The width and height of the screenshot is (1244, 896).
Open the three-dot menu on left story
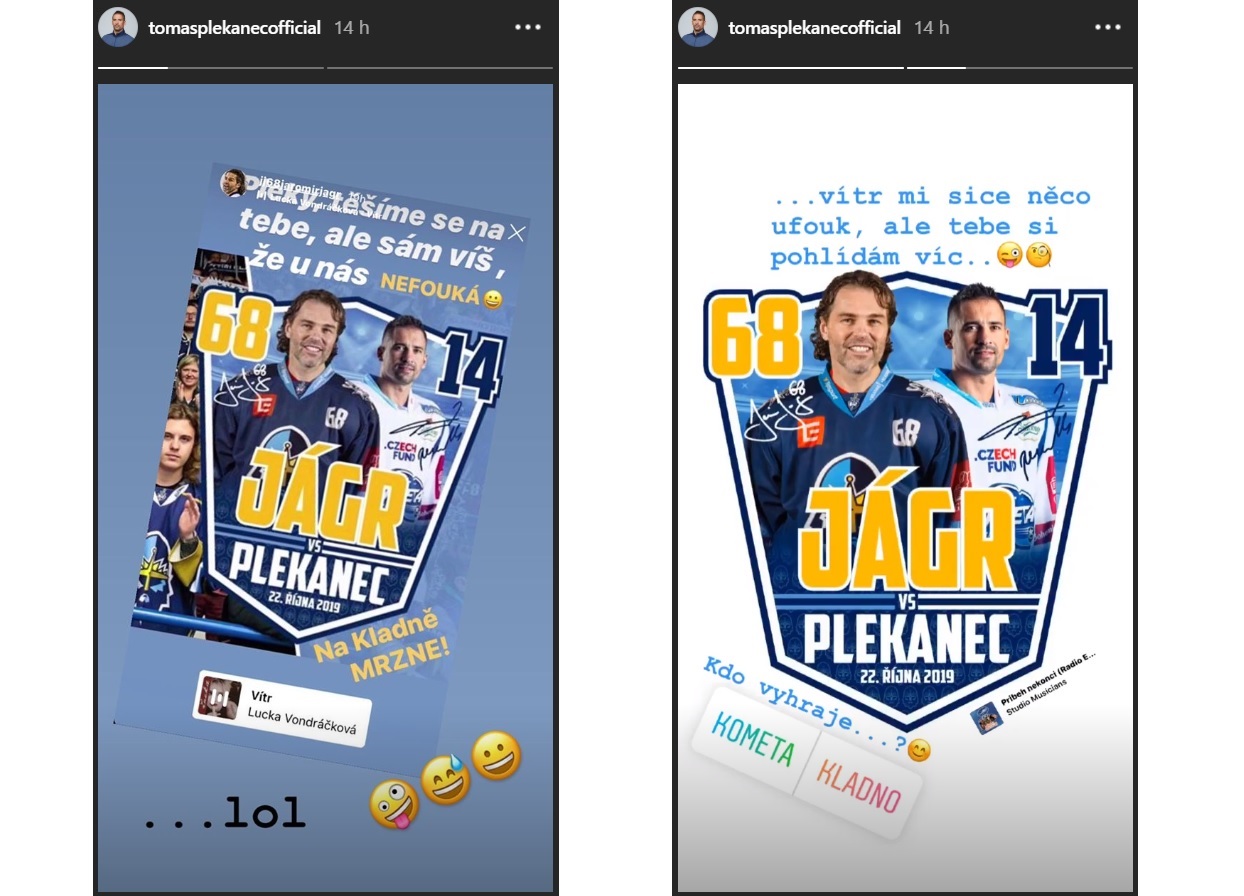[528, 28]
